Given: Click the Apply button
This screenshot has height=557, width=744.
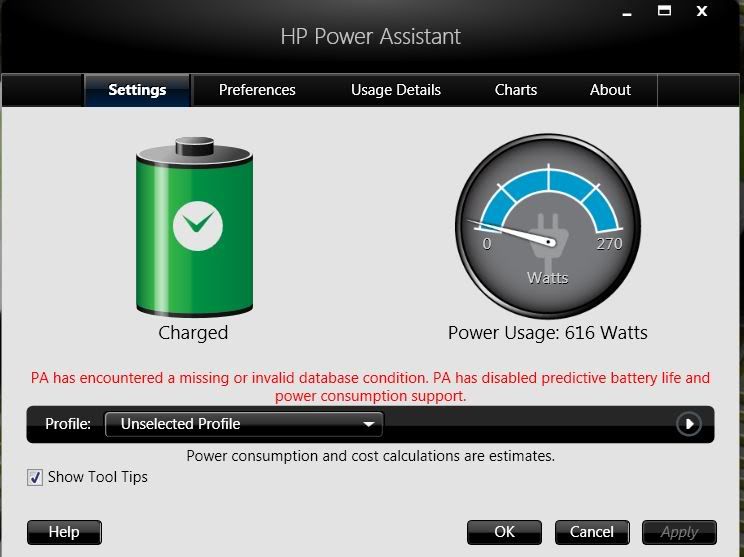Looking at the screenshot, I should 679,532.
